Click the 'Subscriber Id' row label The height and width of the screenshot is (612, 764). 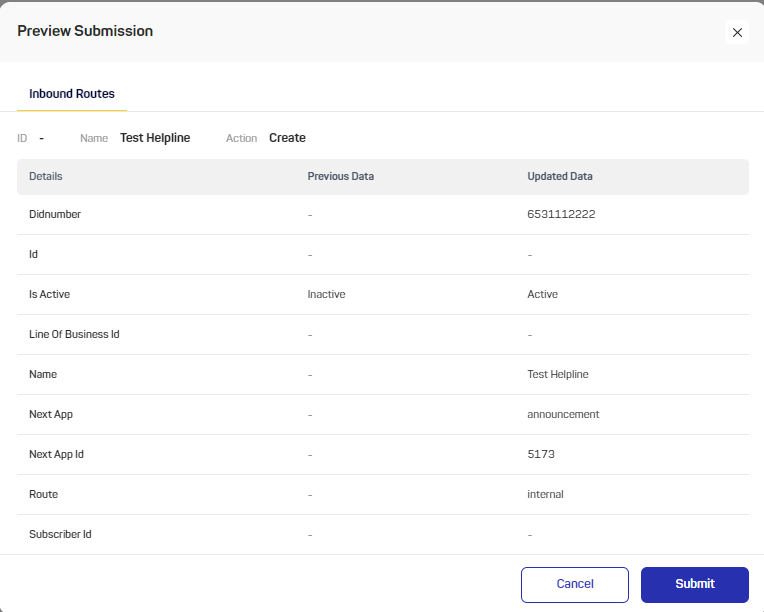point(60,534)
